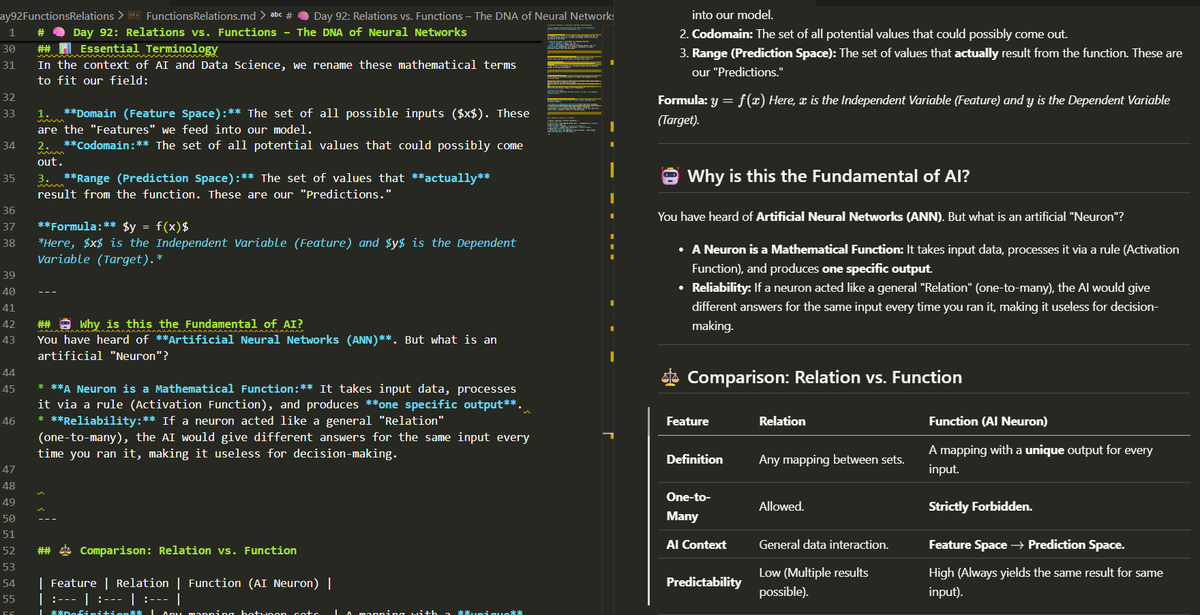Click '**Codomain:**' in the editor source
Screen dimensions: 1200x615
point(105,145)
